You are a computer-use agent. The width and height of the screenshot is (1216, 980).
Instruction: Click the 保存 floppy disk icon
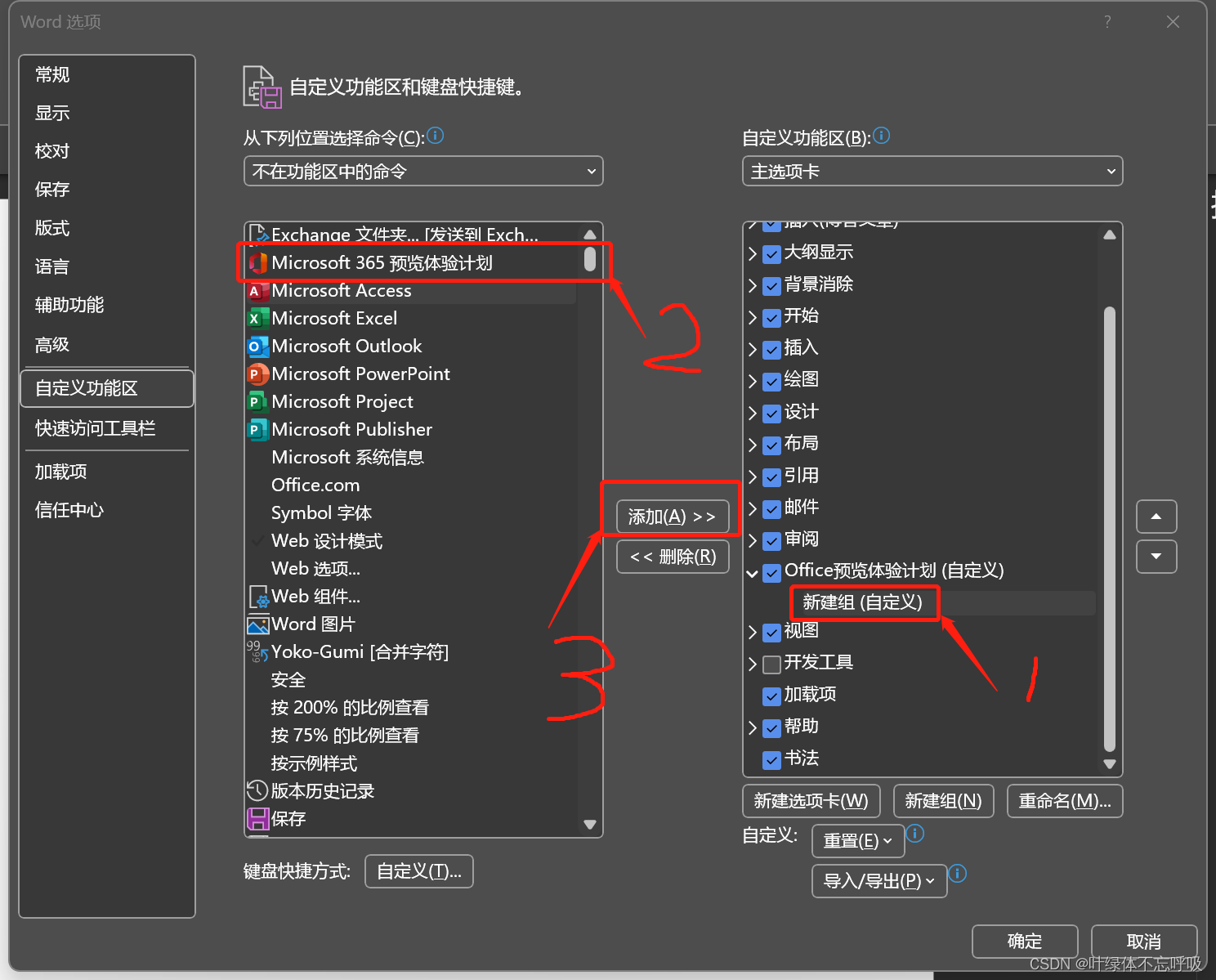[257, 819]
